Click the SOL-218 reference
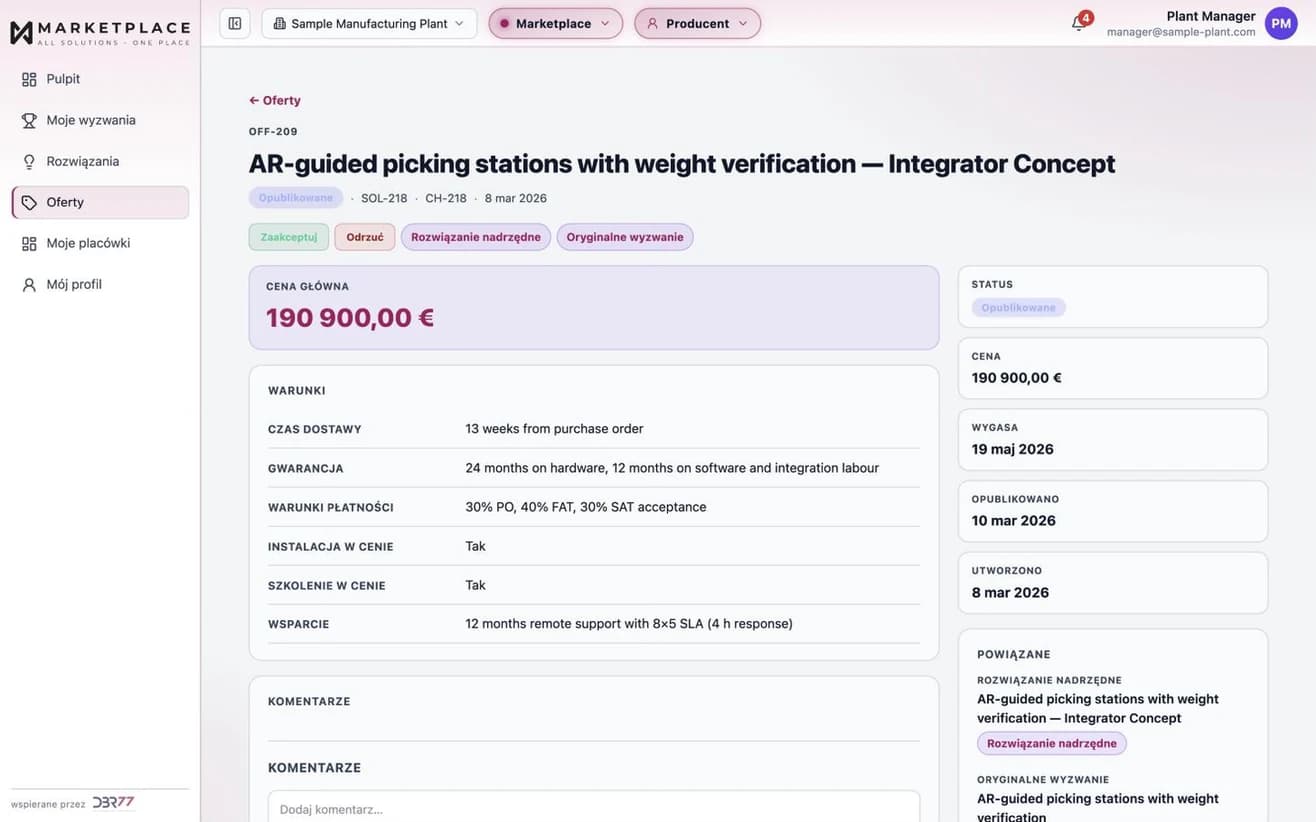Screen dimensions: 1316x822 point(384,198)
